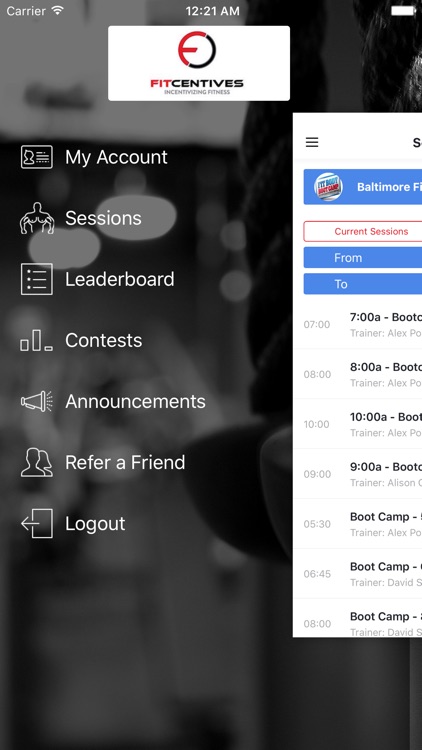Open the Announcements menu entry
This screenshot has height=750, width=422.
click(135, 401)
